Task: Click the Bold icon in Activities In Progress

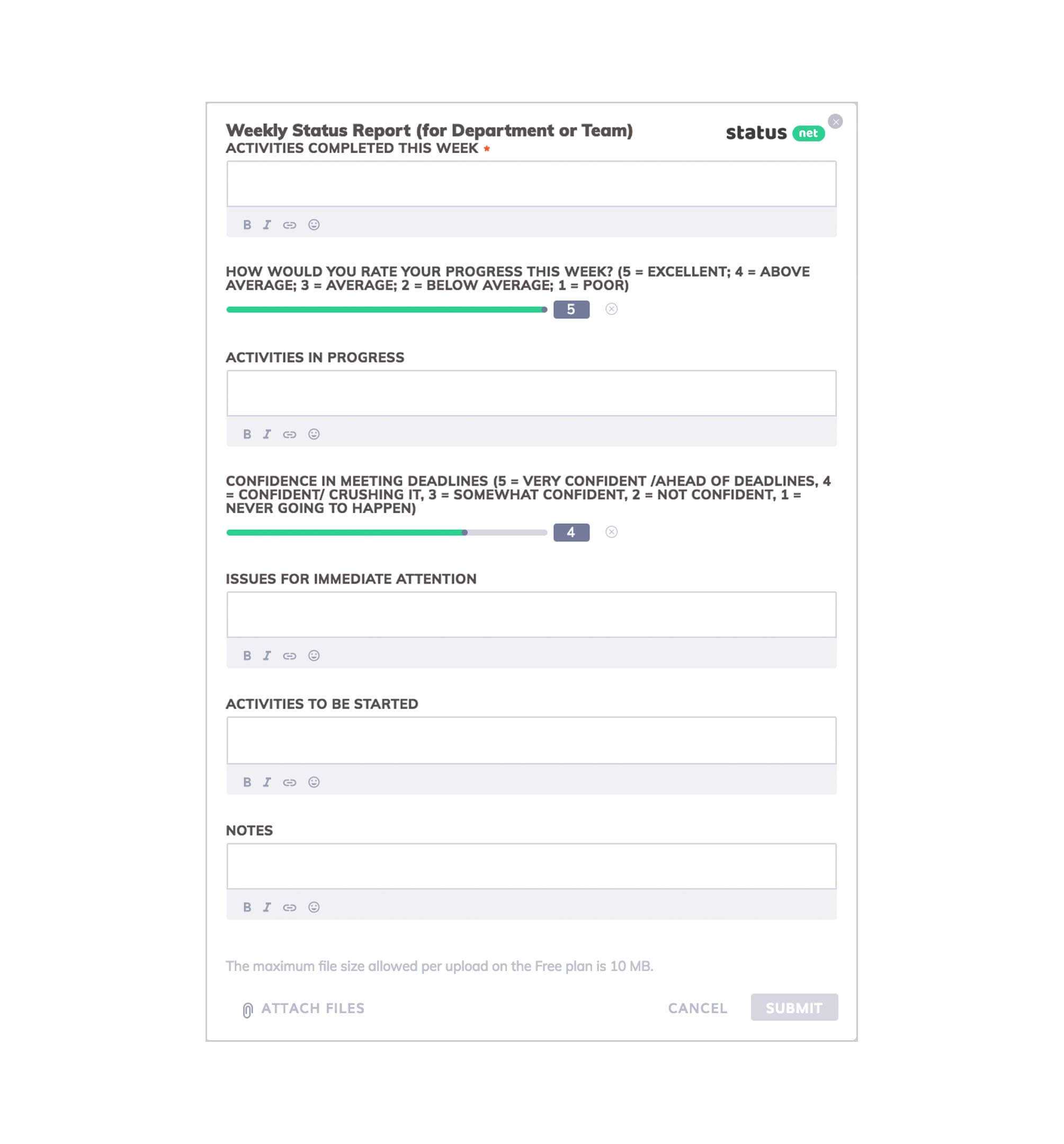Action: (x=248, y=434)
